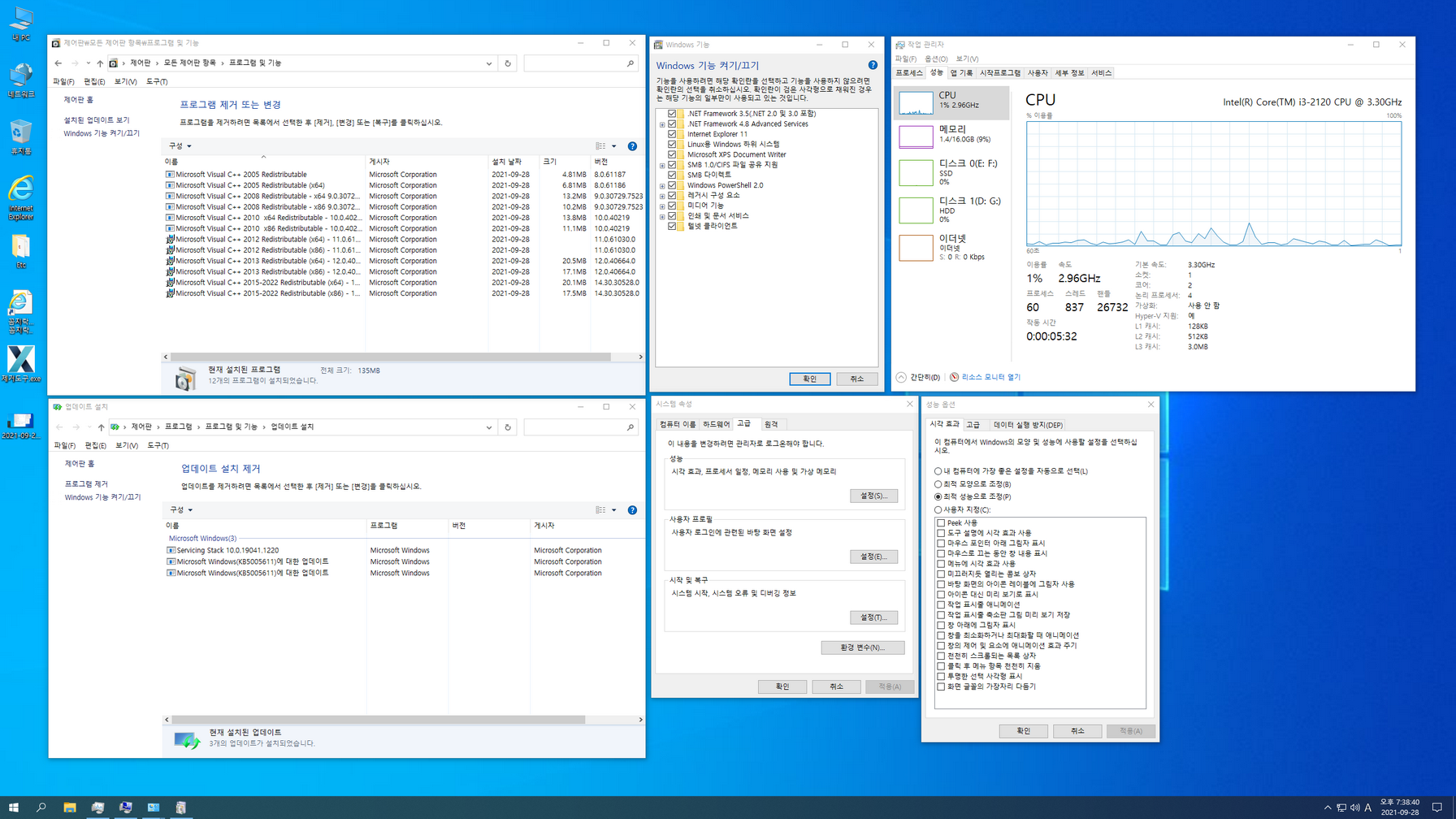Open 구성 dropdown in 프로그램 및 기능
Image resolution: width=1456 pixels, height=819 pixels.
(180, 146)
